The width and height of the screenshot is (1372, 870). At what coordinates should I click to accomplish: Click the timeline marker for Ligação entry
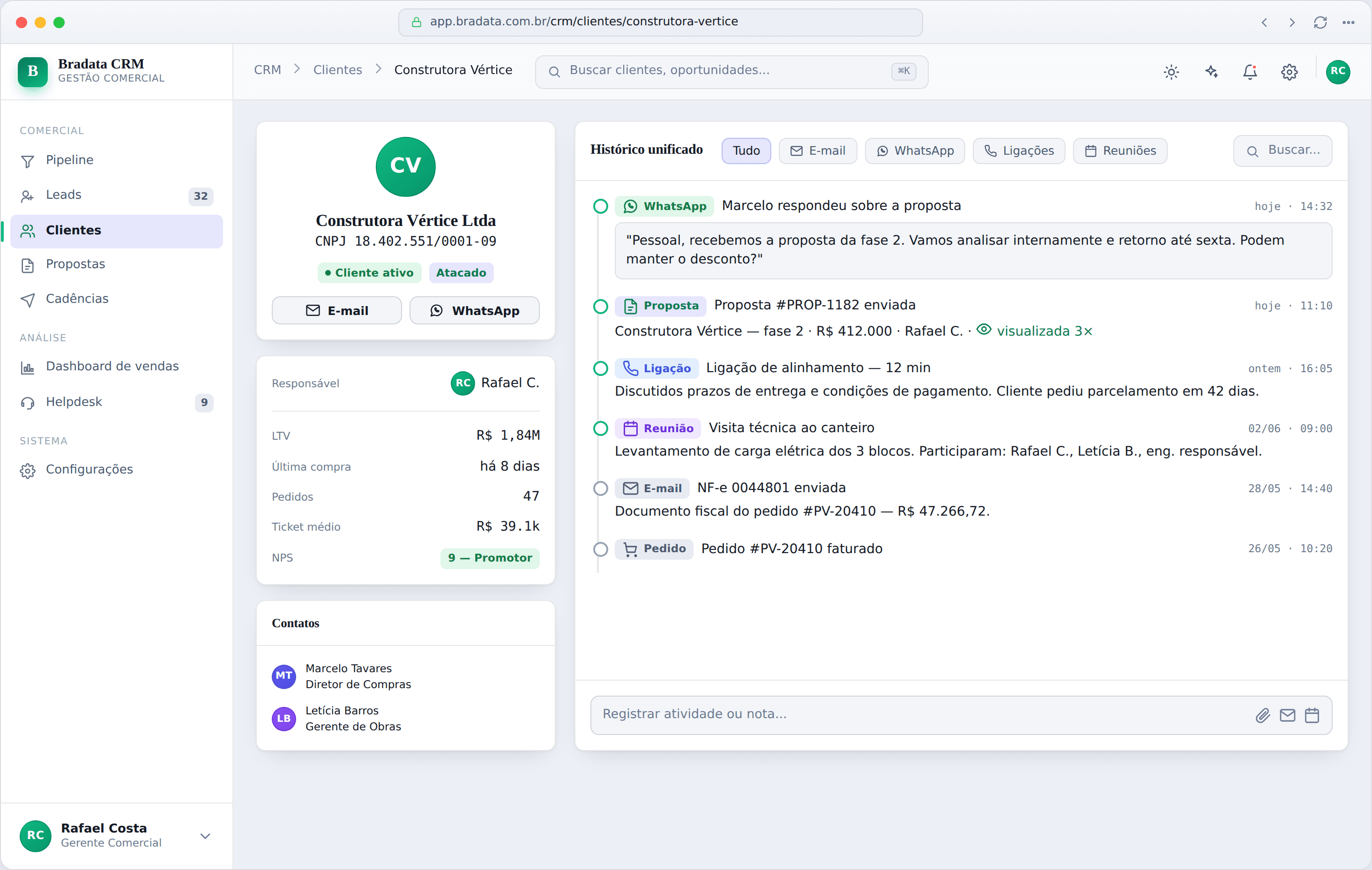[x=600, y=368]
